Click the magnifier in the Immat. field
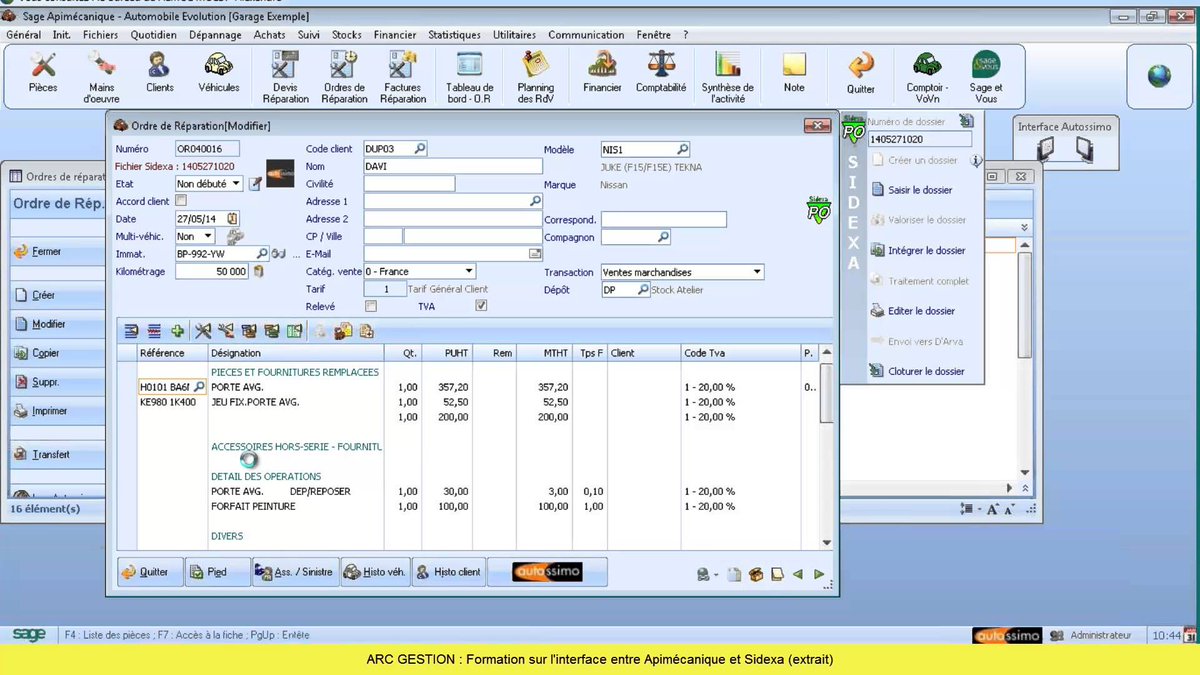Screen dimensions: 1200x675 [263, 254]
